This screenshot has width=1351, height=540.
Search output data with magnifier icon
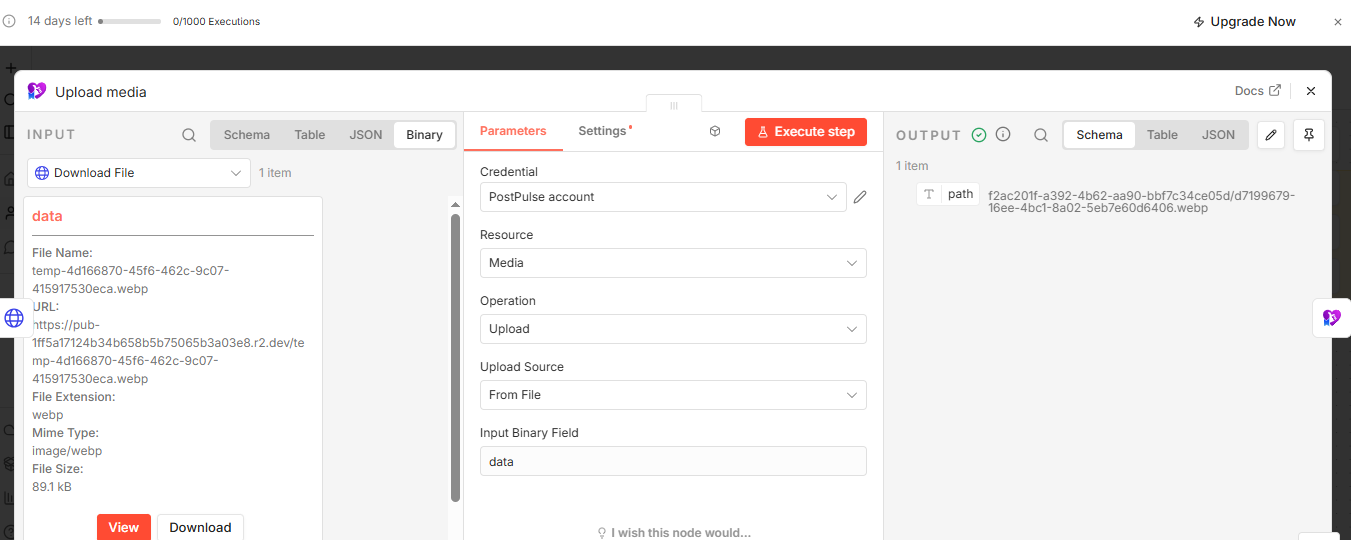(x=1041, y=135)
